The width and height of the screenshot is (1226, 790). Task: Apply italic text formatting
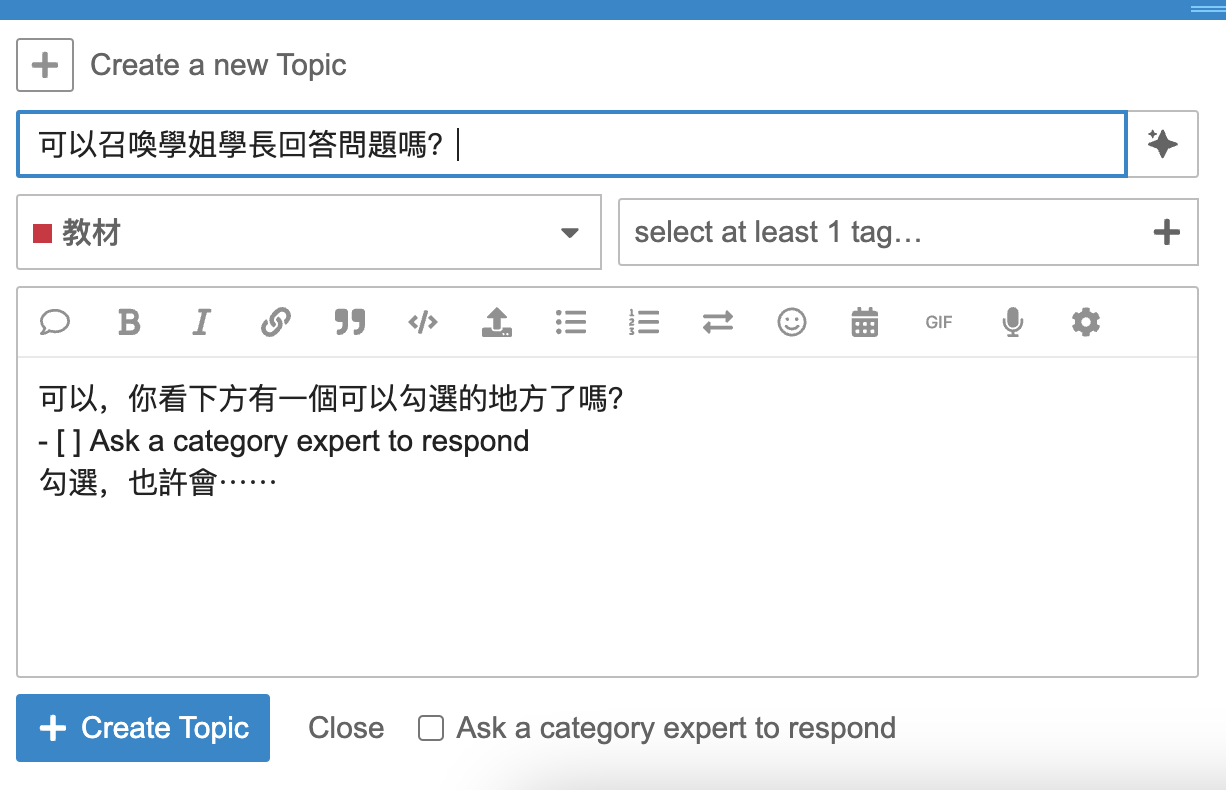click(202, 322)
